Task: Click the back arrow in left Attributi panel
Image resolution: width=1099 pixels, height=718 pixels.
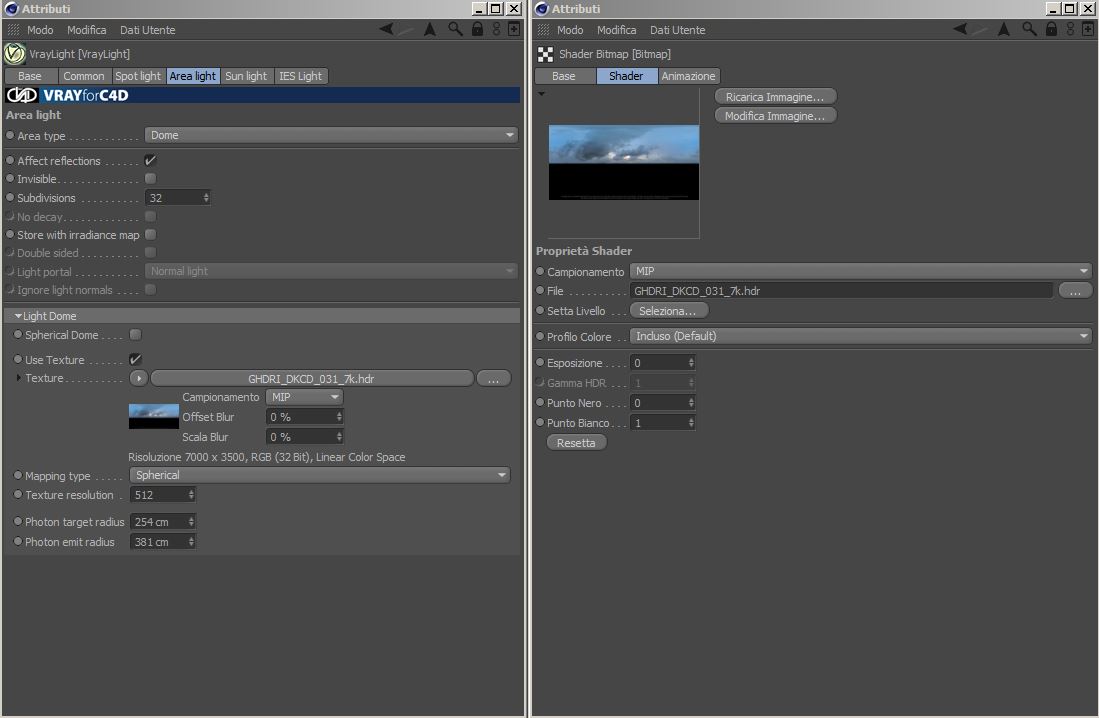Action: click(386, 29)
